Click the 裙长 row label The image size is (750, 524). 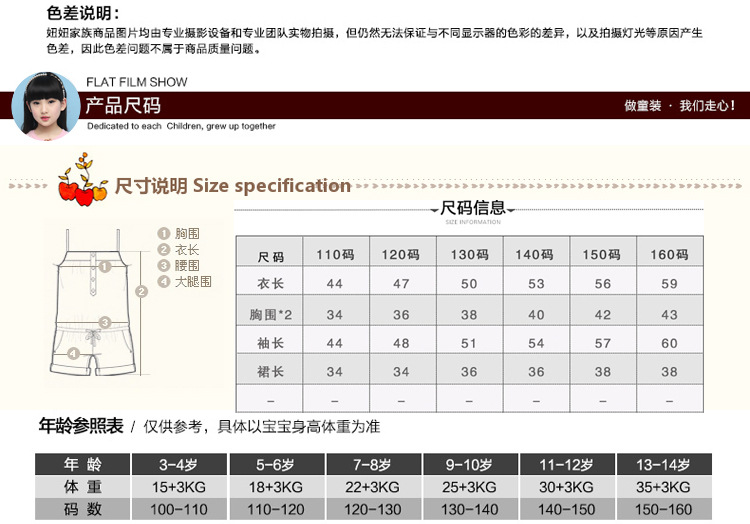[270, 371]
